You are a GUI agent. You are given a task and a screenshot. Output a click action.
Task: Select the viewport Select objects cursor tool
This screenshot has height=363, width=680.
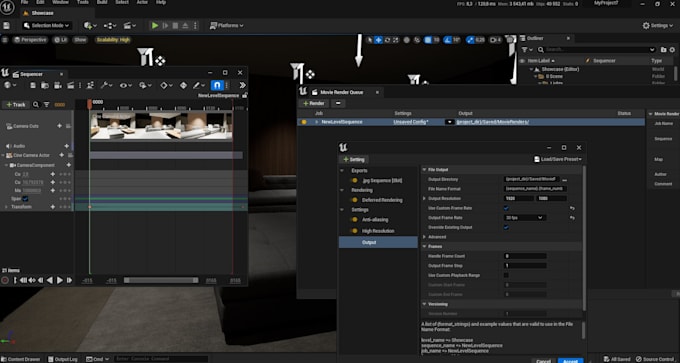[369, 40]
